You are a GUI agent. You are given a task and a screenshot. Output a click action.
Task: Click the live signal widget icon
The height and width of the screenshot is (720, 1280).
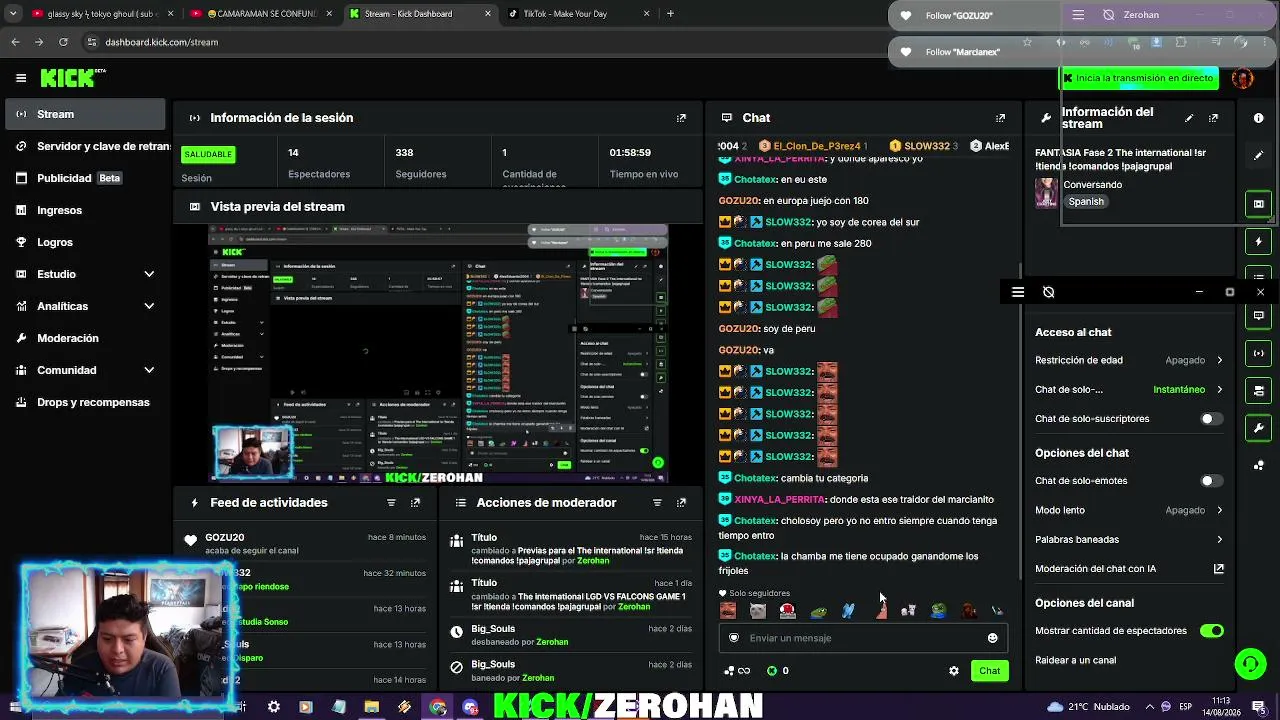tap(1258, 353)
